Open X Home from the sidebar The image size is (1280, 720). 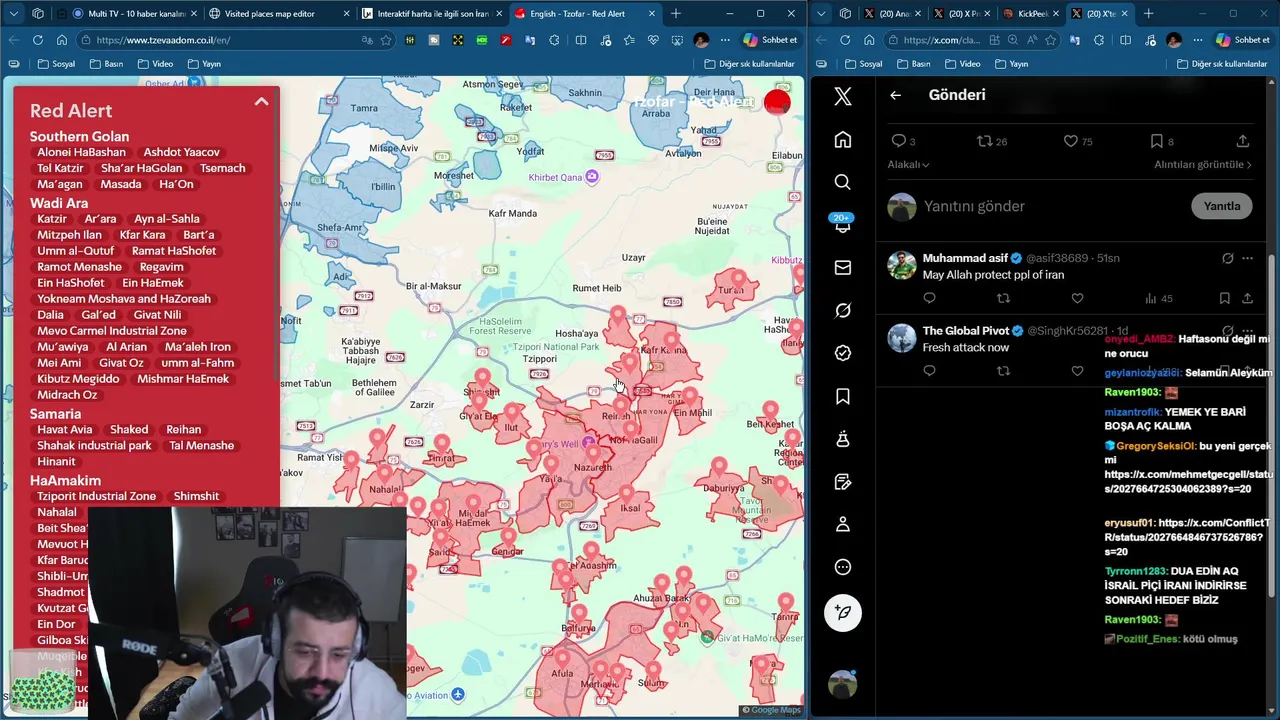[843, 139]
